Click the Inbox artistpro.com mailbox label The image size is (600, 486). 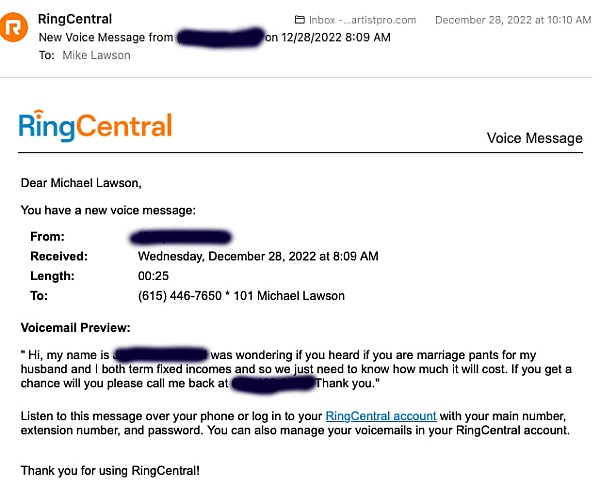click(x=368, y=20)
